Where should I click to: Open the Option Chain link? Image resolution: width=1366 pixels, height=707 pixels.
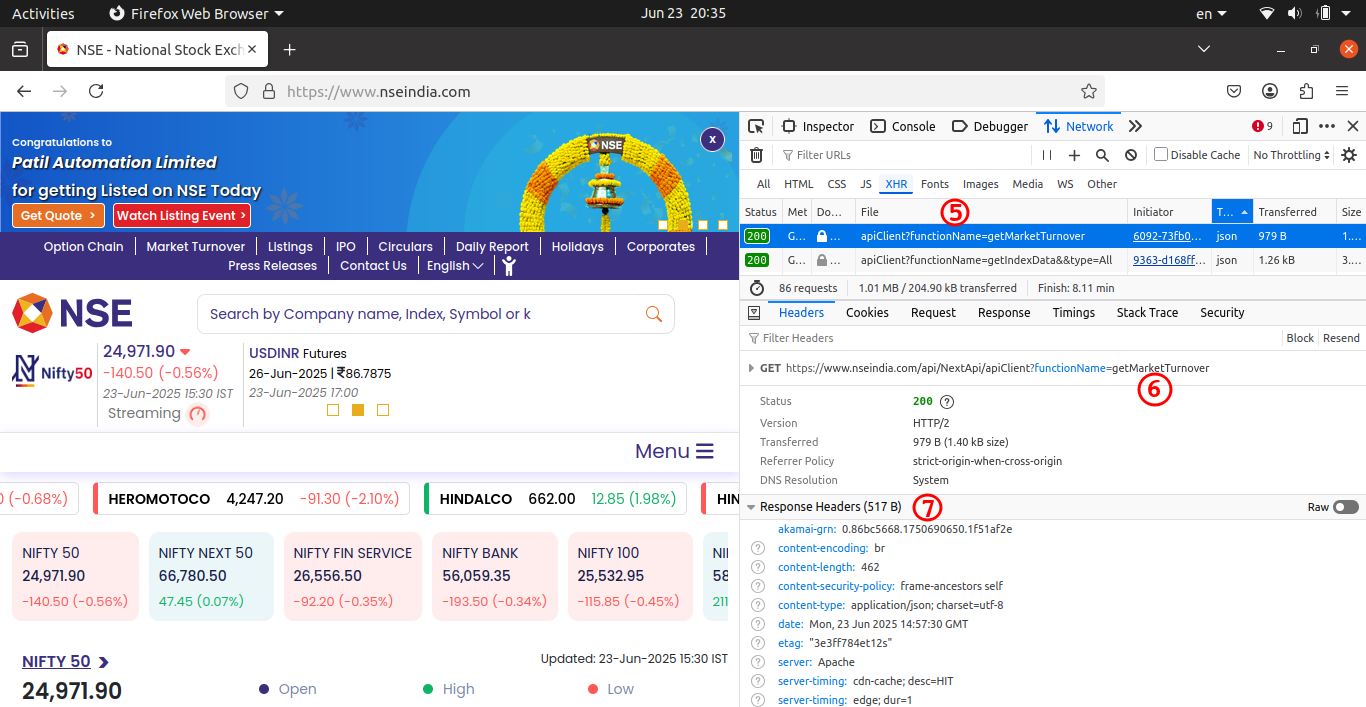[x=84, y=247]
